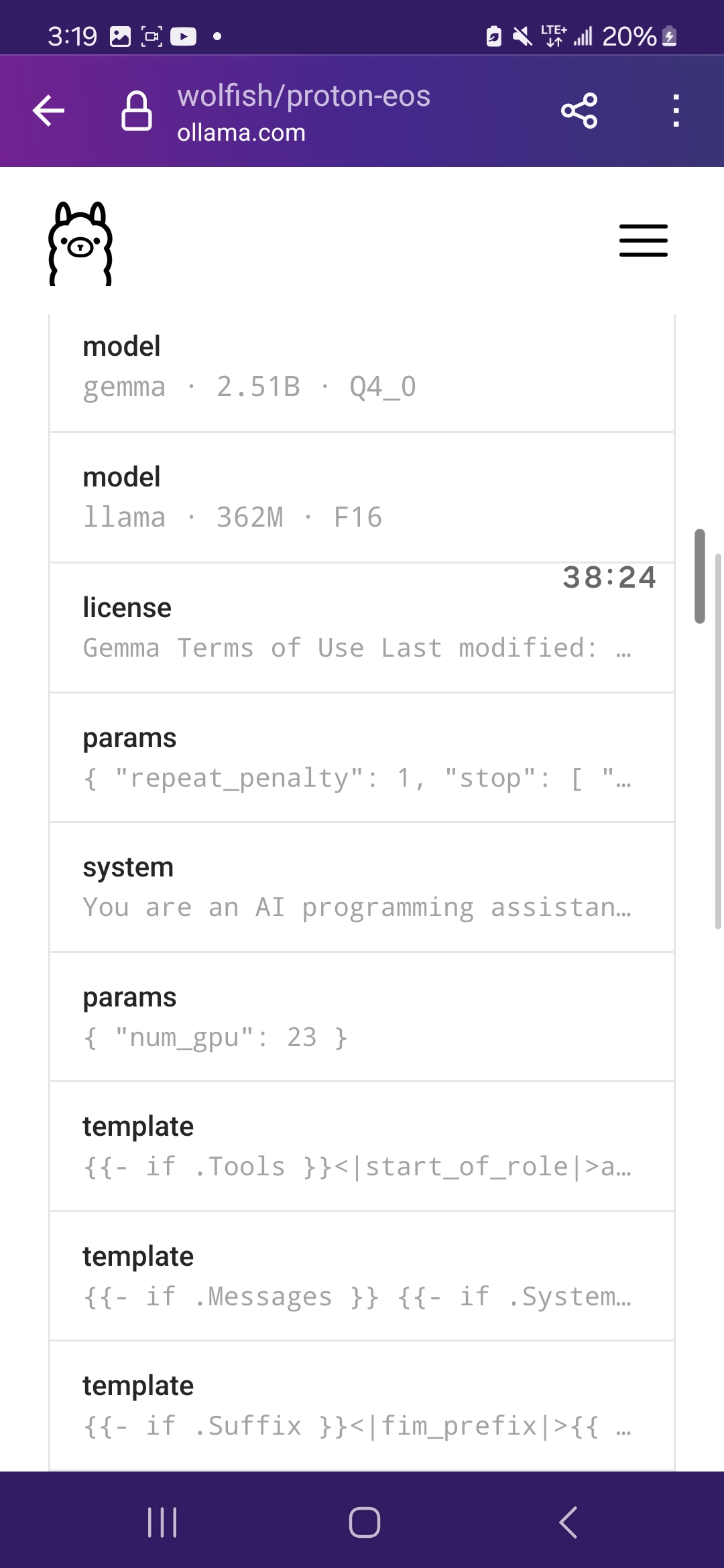Open the repeat_penalty params entry
Screen dimensions: 724x1568
pos(362,758)
